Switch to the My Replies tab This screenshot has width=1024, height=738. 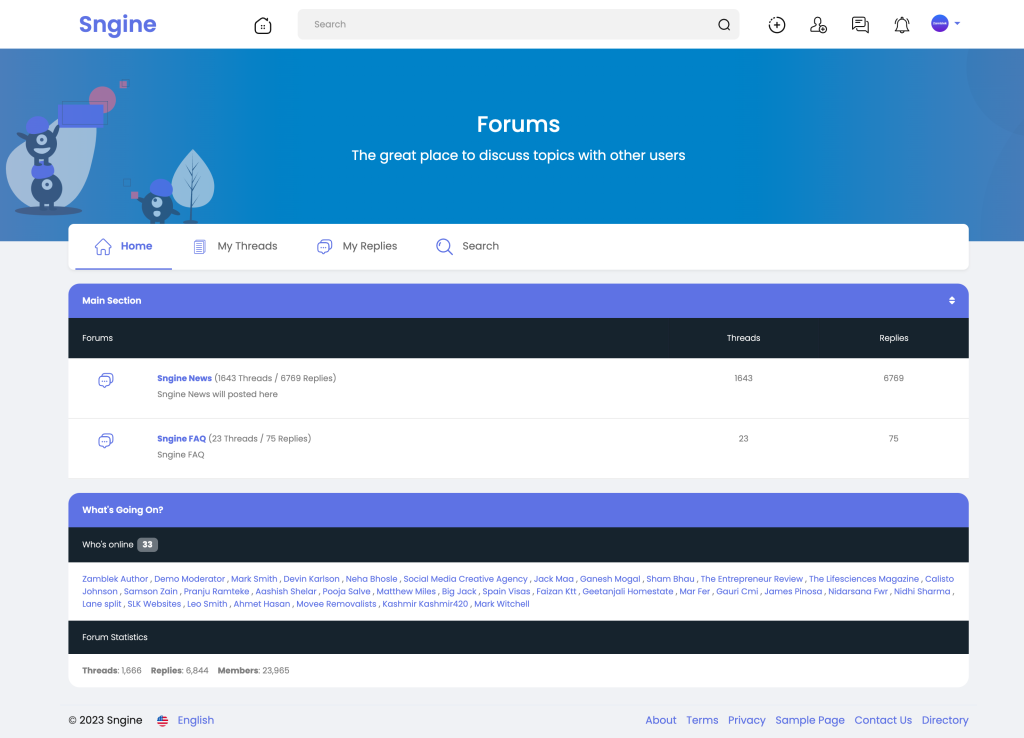coord(357,246)
